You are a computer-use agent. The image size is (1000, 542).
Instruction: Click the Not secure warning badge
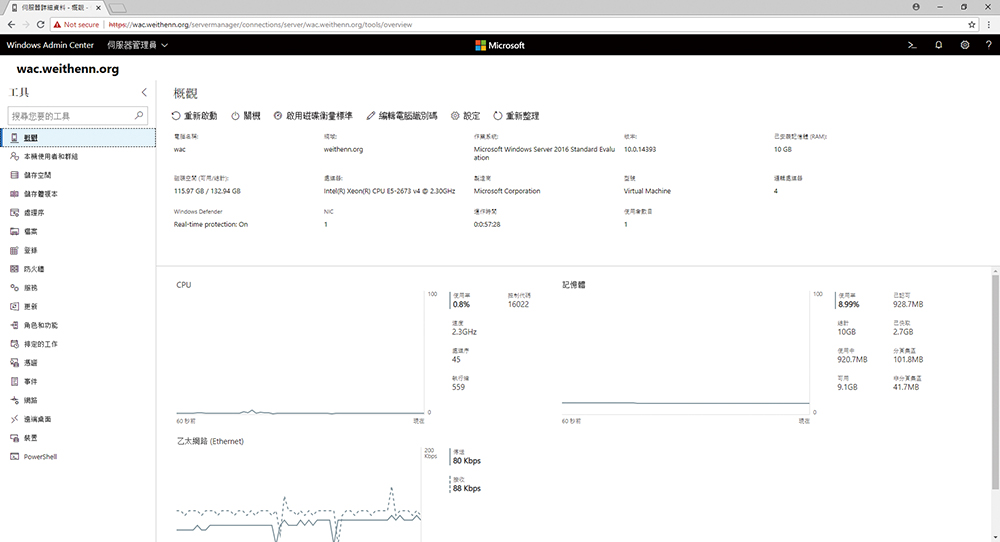pos(76,24)
